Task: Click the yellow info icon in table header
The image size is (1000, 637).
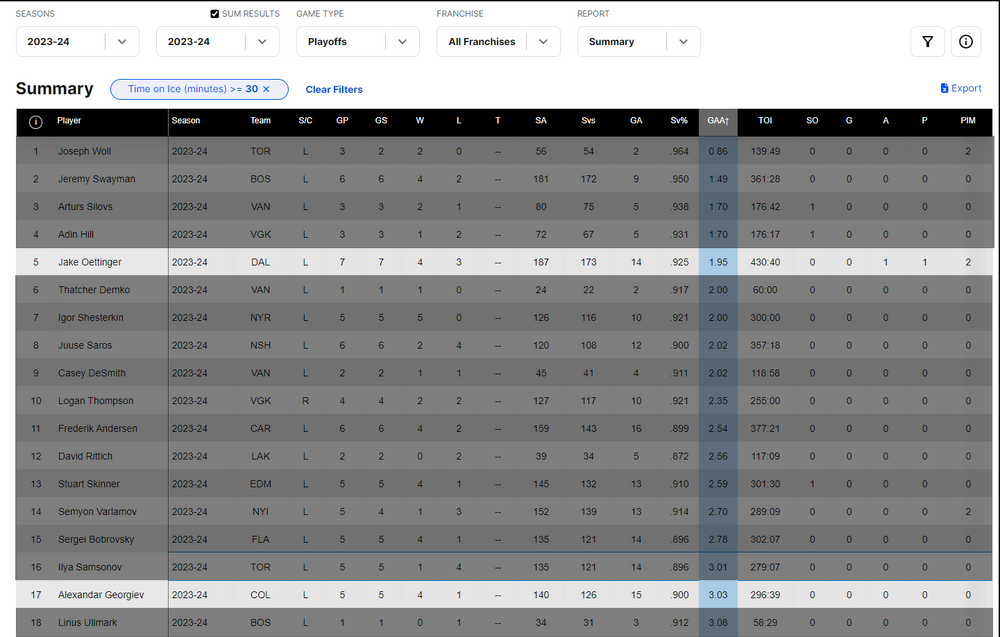Action: [x=36, y=122]
